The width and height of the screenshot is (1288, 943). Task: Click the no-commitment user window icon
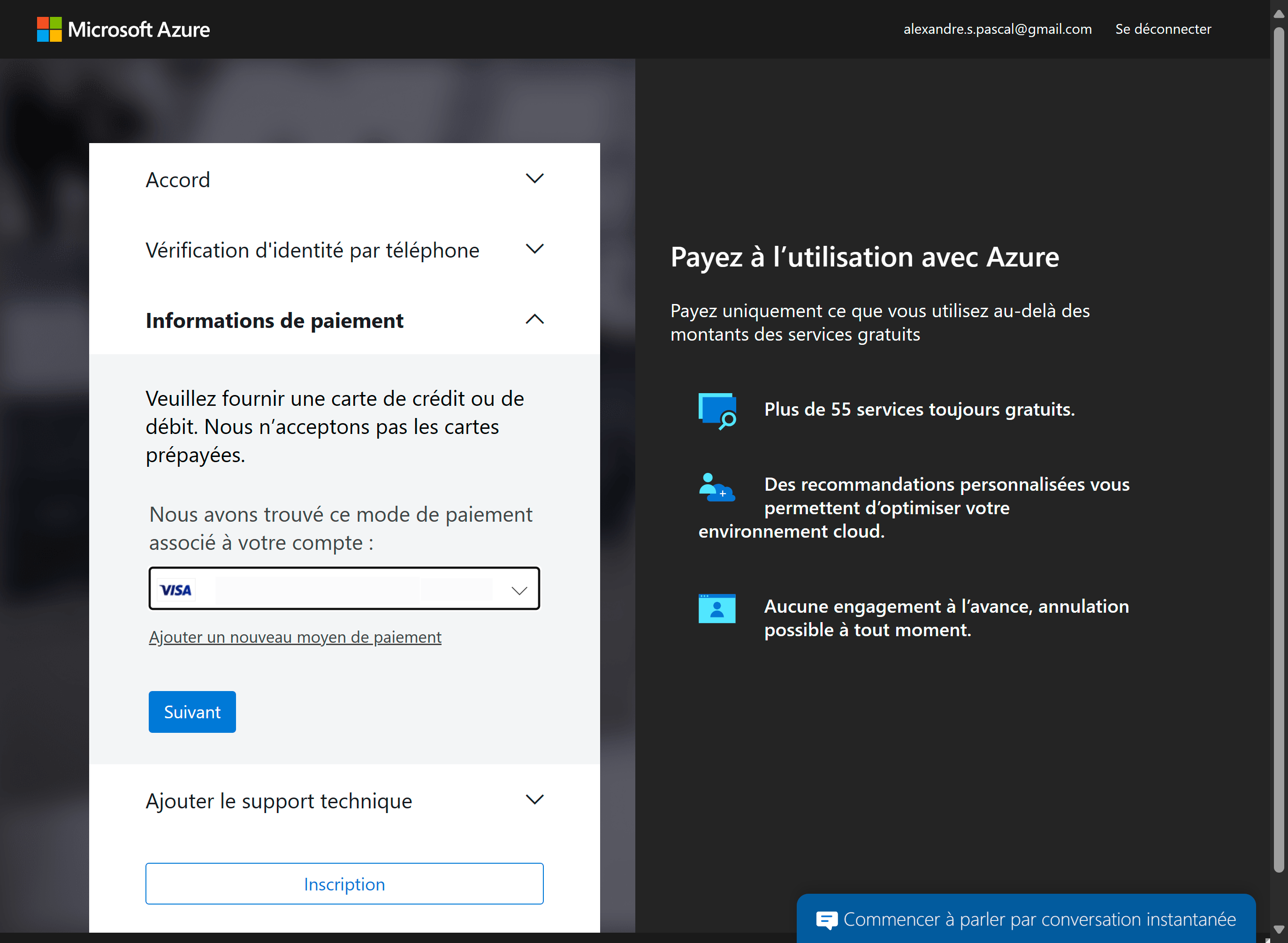pos(716,608)
